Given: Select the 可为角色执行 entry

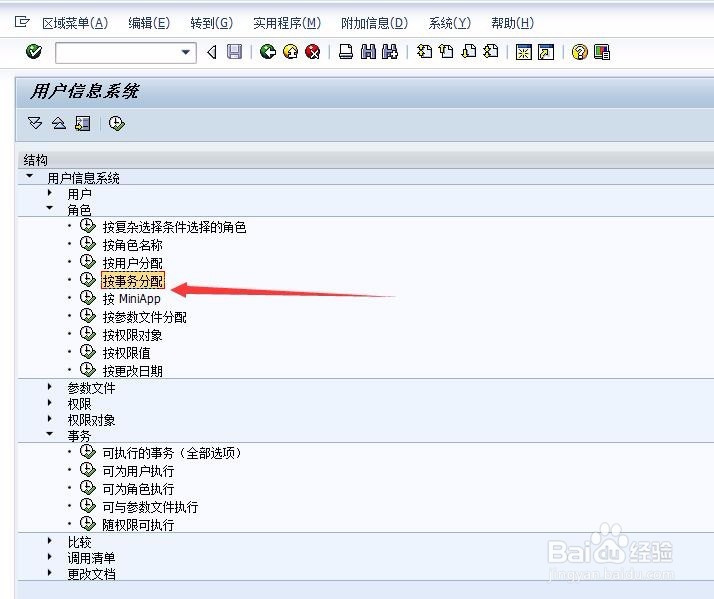Looking at the screenshot, I should (138, 489).
